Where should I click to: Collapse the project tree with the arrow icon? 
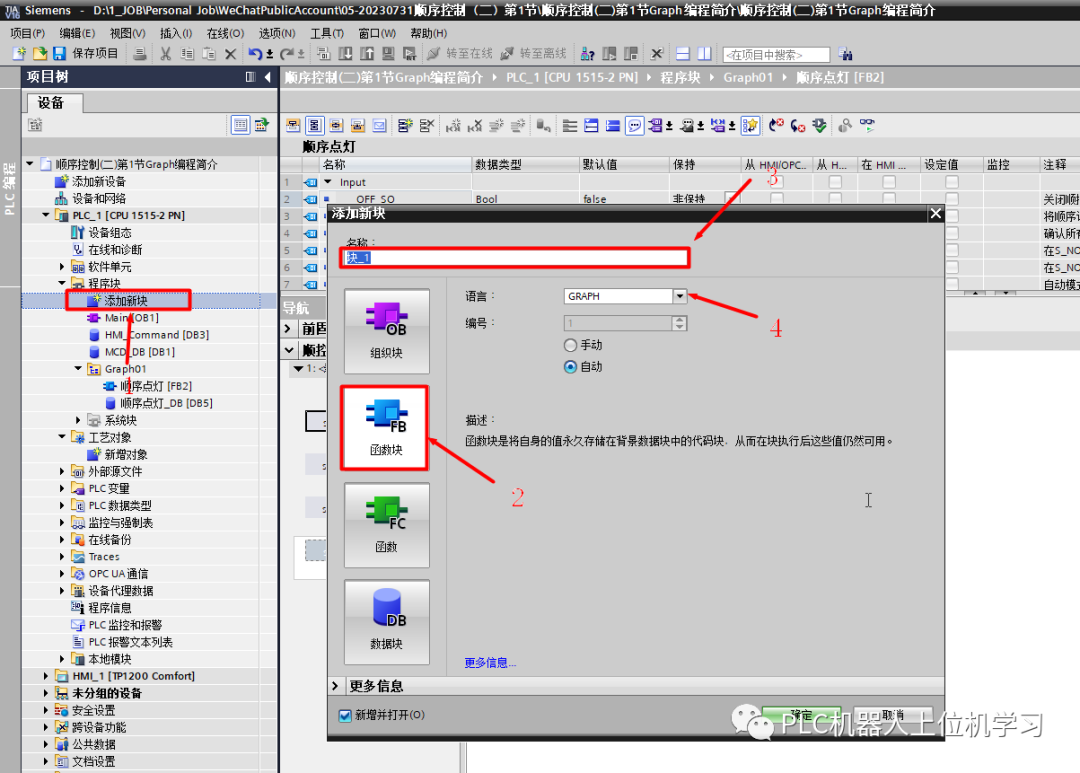point(267,77)
